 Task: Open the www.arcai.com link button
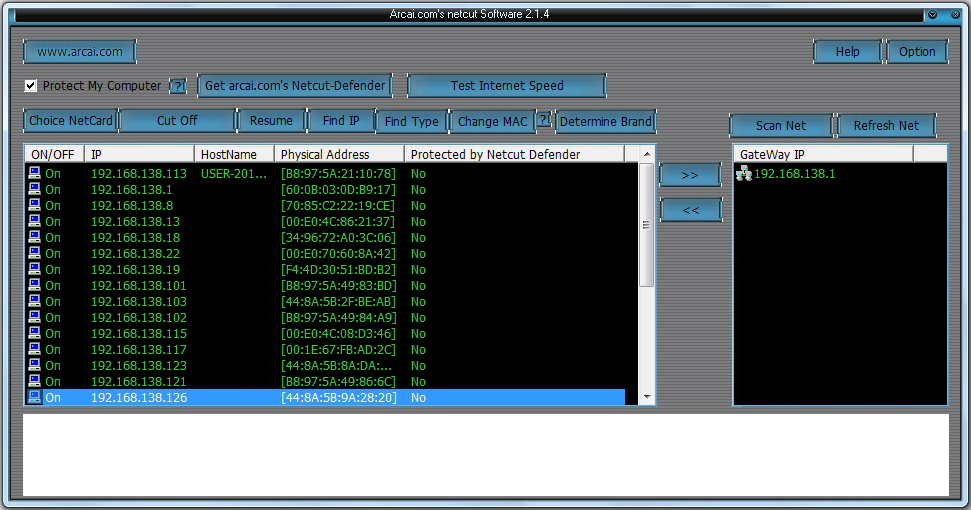pos(79,52)
